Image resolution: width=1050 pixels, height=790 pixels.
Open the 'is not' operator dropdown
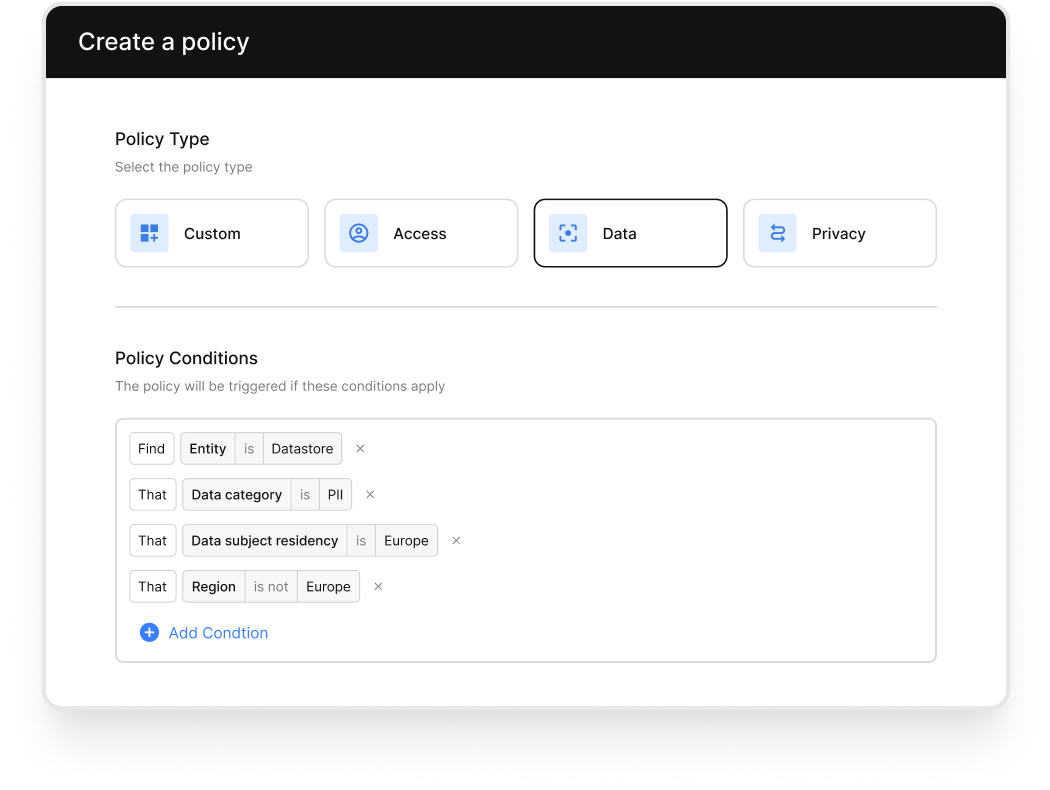271,587
